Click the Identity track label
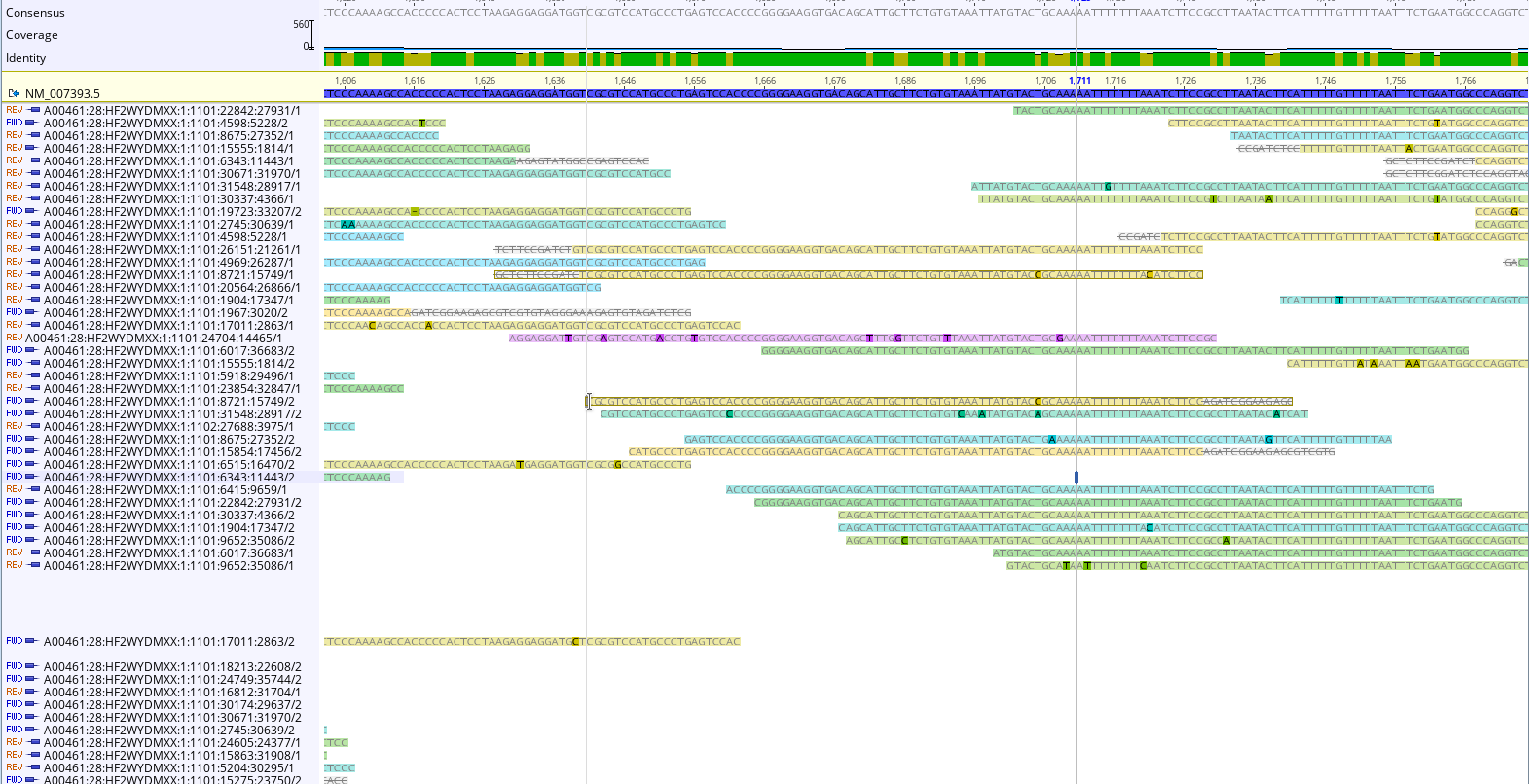The height and width of the screenshot is (784, 1529). click(x=26, y=58)
